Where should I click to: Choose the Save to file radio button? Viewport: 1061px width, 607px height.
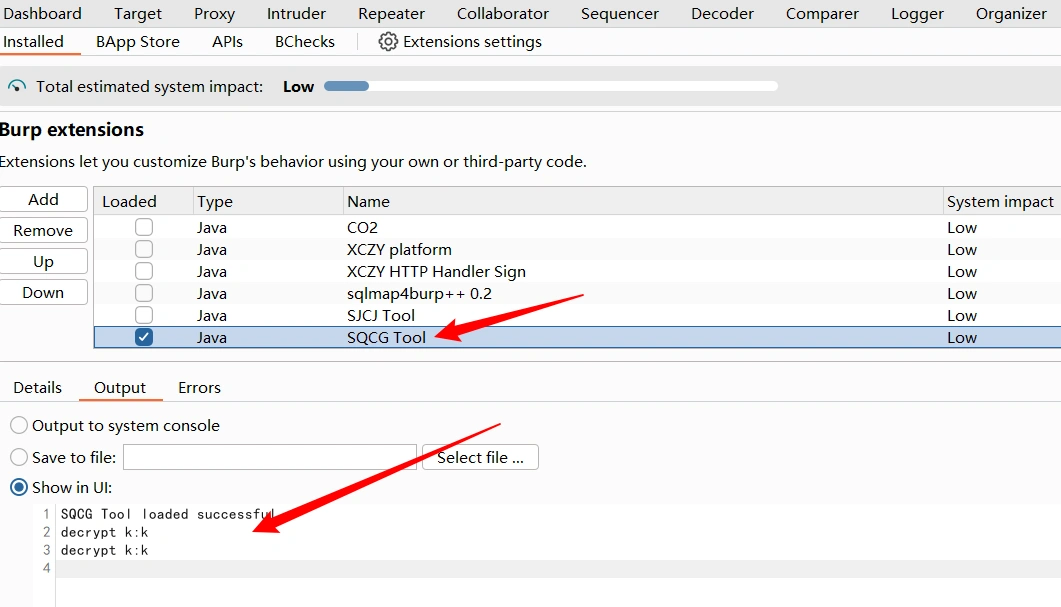19,458
